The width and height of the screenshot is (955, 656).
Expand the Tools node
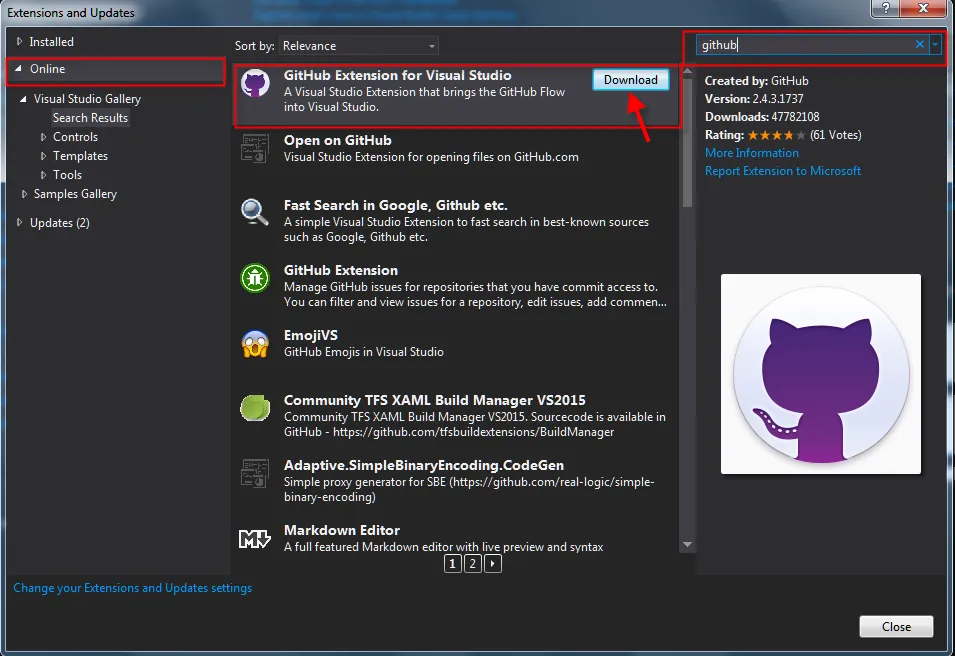click(43, 175)
